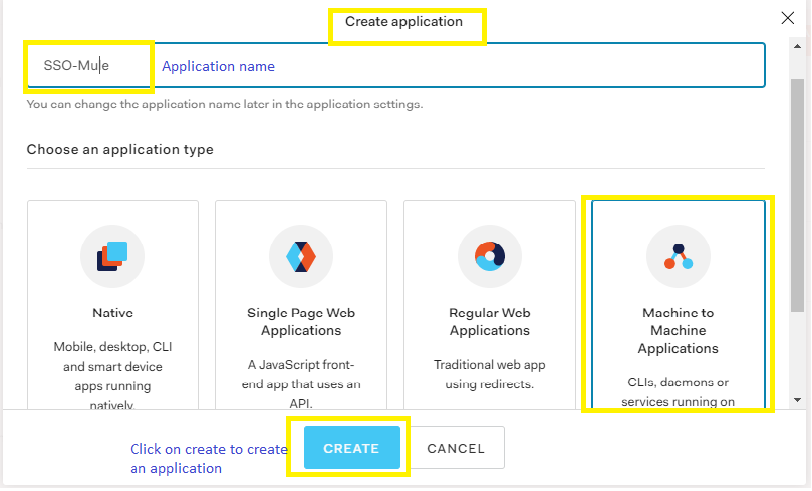Image resolution: width=812 pixels, height=491 pixels.
Task: Click the JavaScript front-end app description
Action: [301, 375]
